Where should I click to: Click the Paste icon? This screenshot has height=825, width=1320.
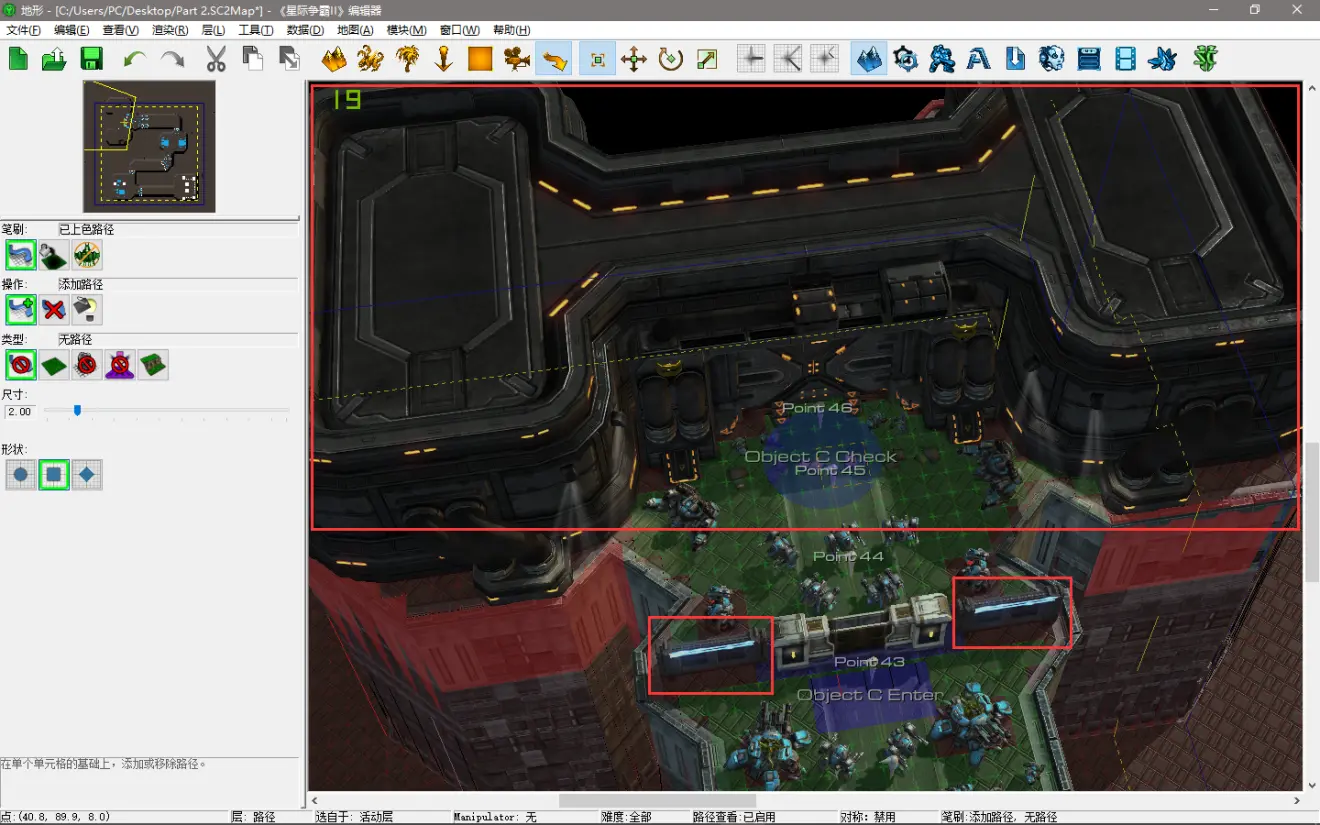click(290, 59)
